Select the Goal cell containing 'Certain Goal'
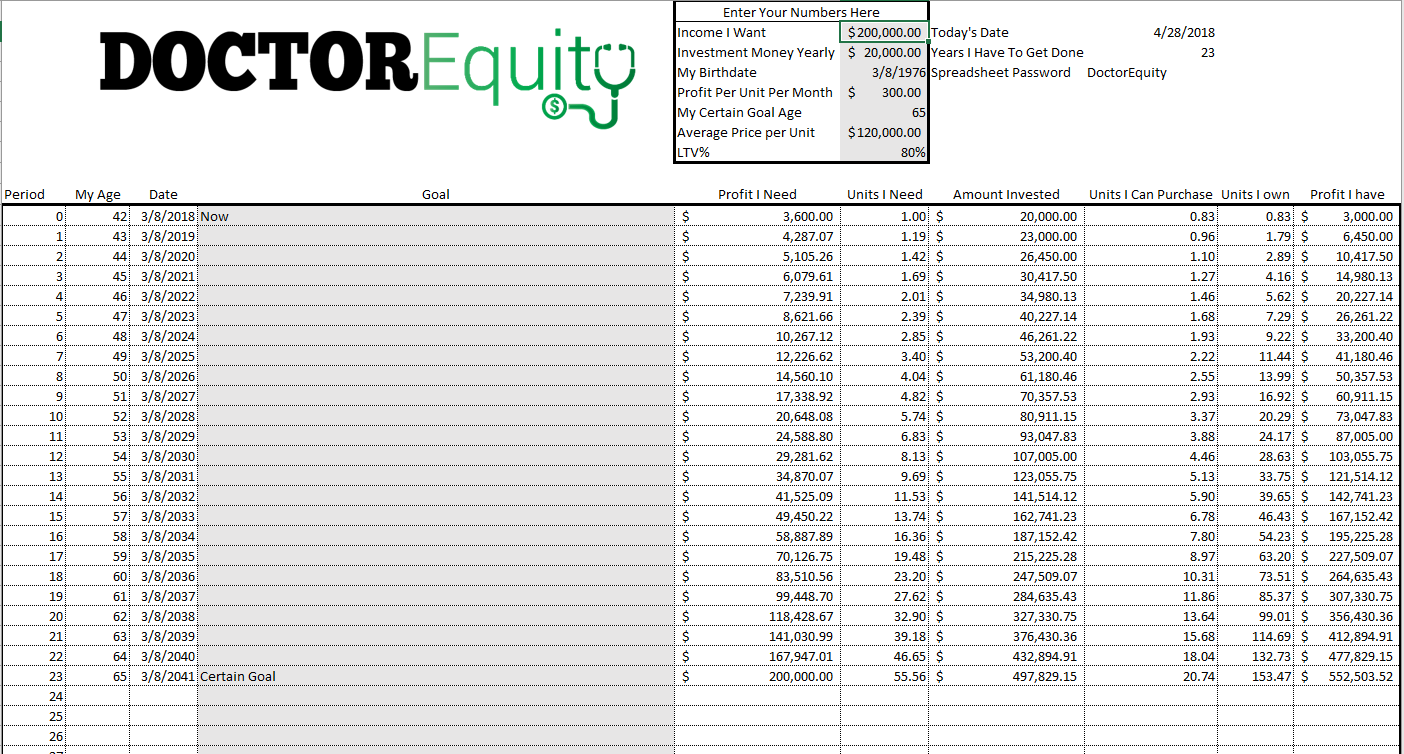 (436, 676)
